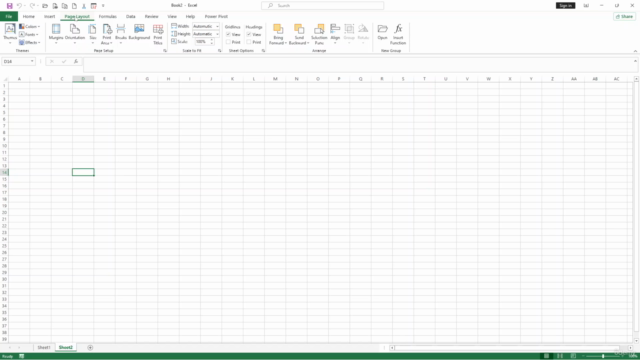Click Insert Function in the ribbon
640x360 pixels.
click(398, 34)
